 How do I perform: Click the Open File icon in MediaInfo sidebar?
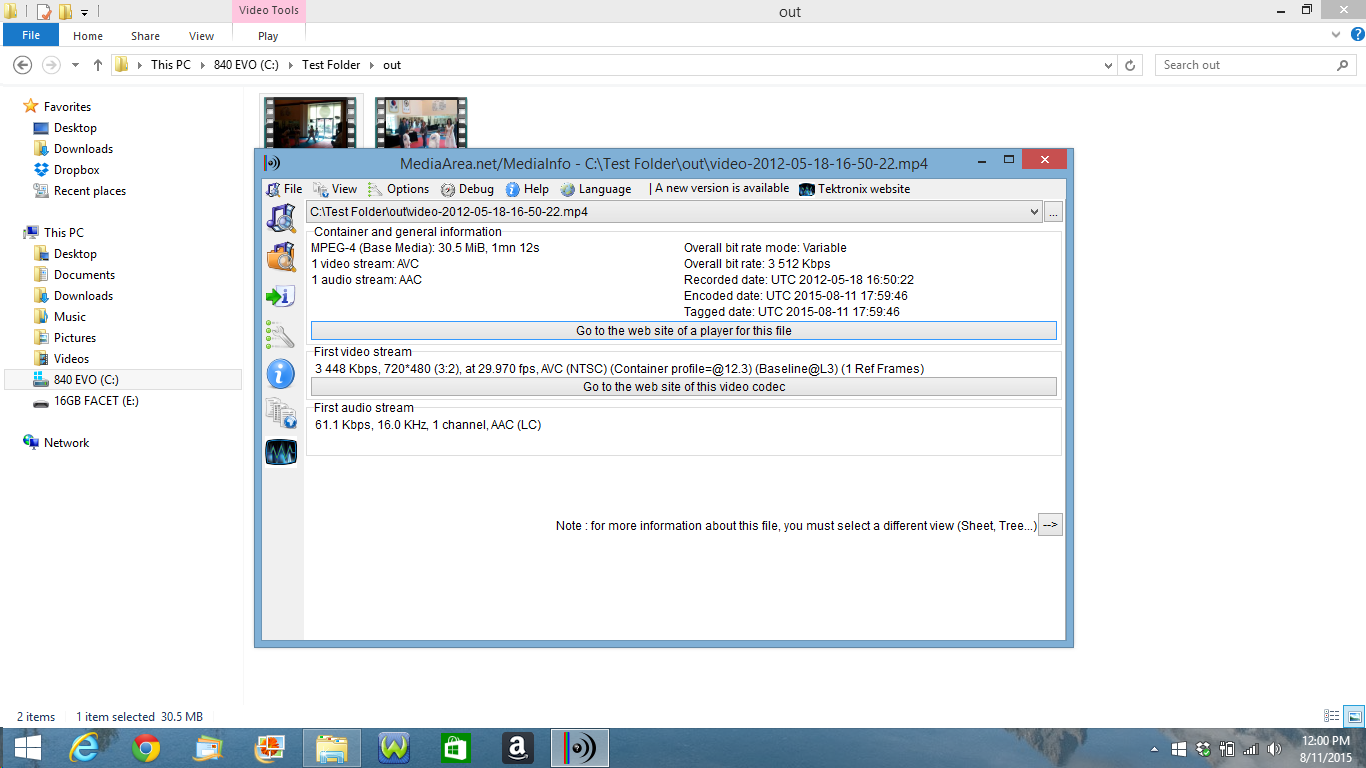pos(281,217)
